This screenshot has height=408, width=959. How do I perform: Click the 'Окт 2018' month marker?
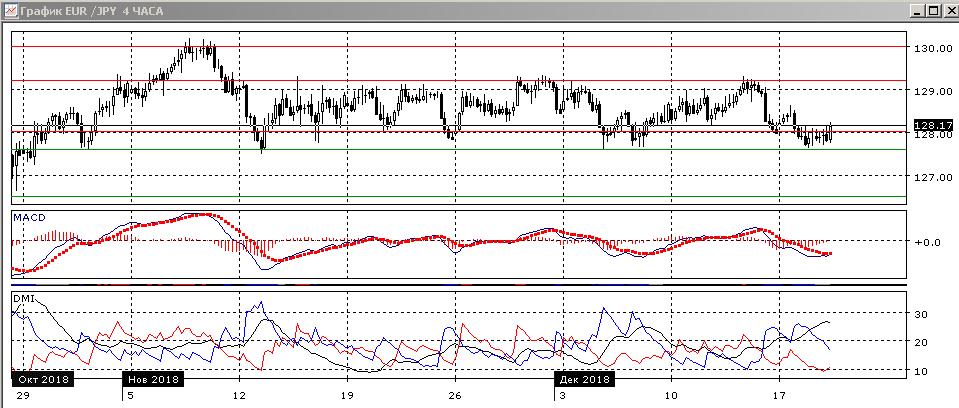tap(43, 379)
